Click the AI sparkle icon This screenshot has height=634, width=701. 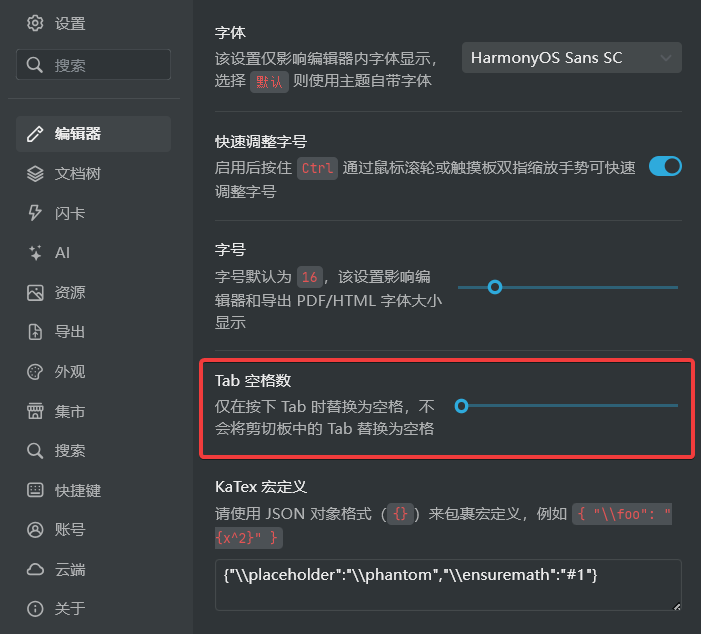[35, 253]
